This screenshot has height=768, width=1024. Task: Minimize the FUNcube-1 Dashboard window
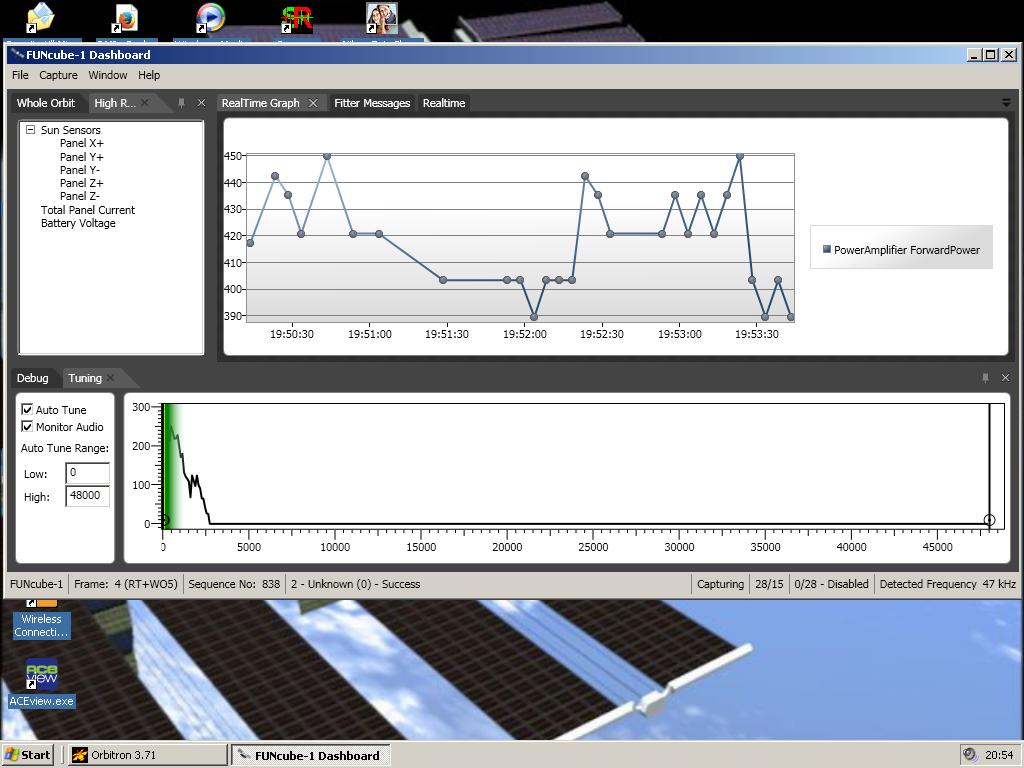click(974, 55)
